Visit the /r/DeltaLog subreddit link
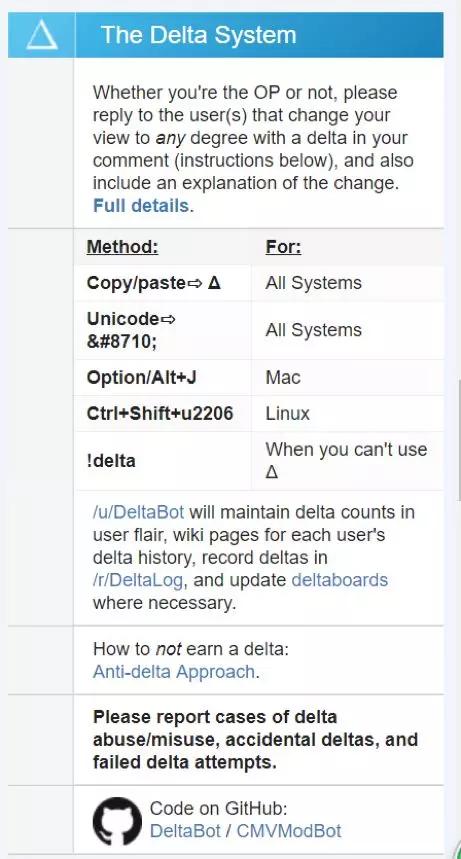Screen dimensions: 461x859 [138, 580]
